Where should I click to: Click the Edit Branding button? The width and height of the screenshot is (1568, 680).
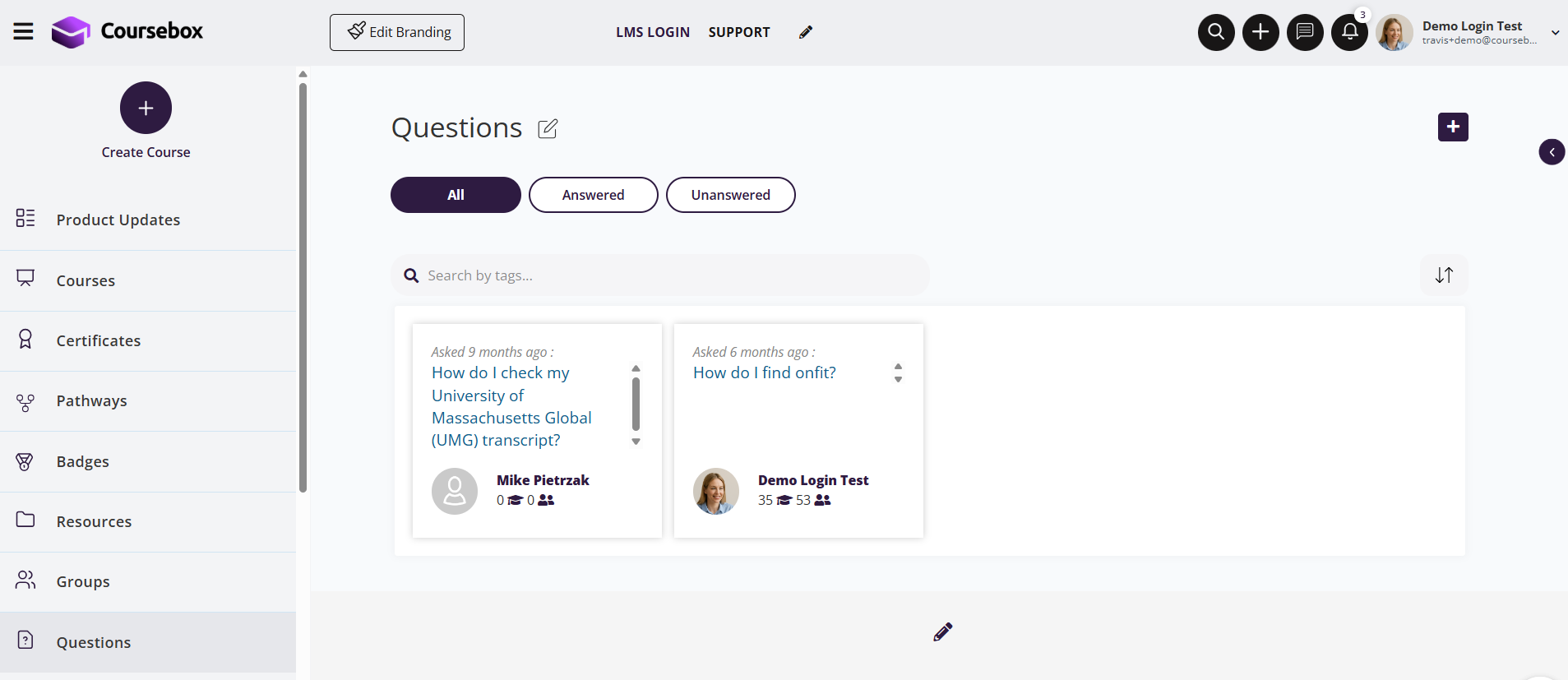click(397, 32)
